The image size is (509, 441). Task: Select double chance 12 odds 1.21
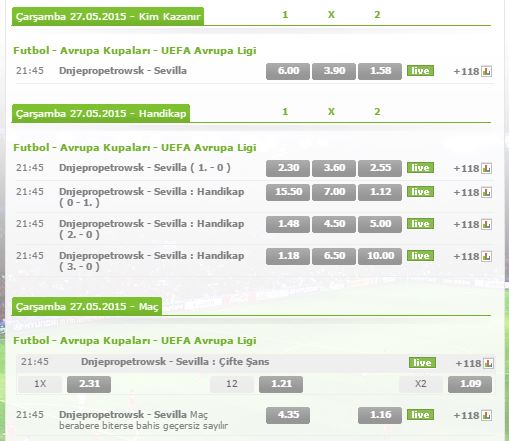tap(281, 384)
